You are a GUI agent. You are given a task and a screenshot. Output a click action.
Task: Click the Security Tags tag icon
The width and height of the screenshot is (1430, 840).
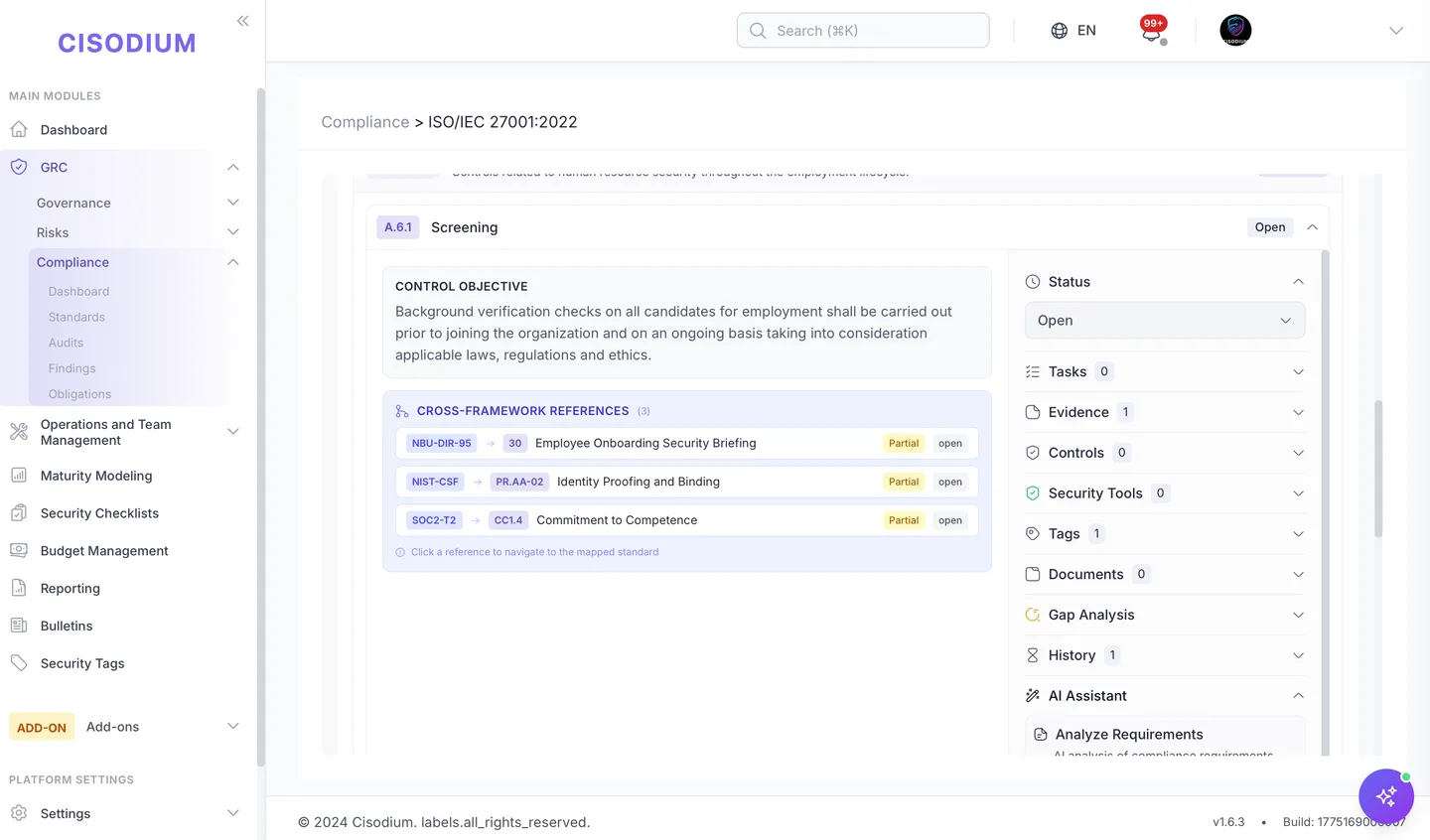point(19,663)
